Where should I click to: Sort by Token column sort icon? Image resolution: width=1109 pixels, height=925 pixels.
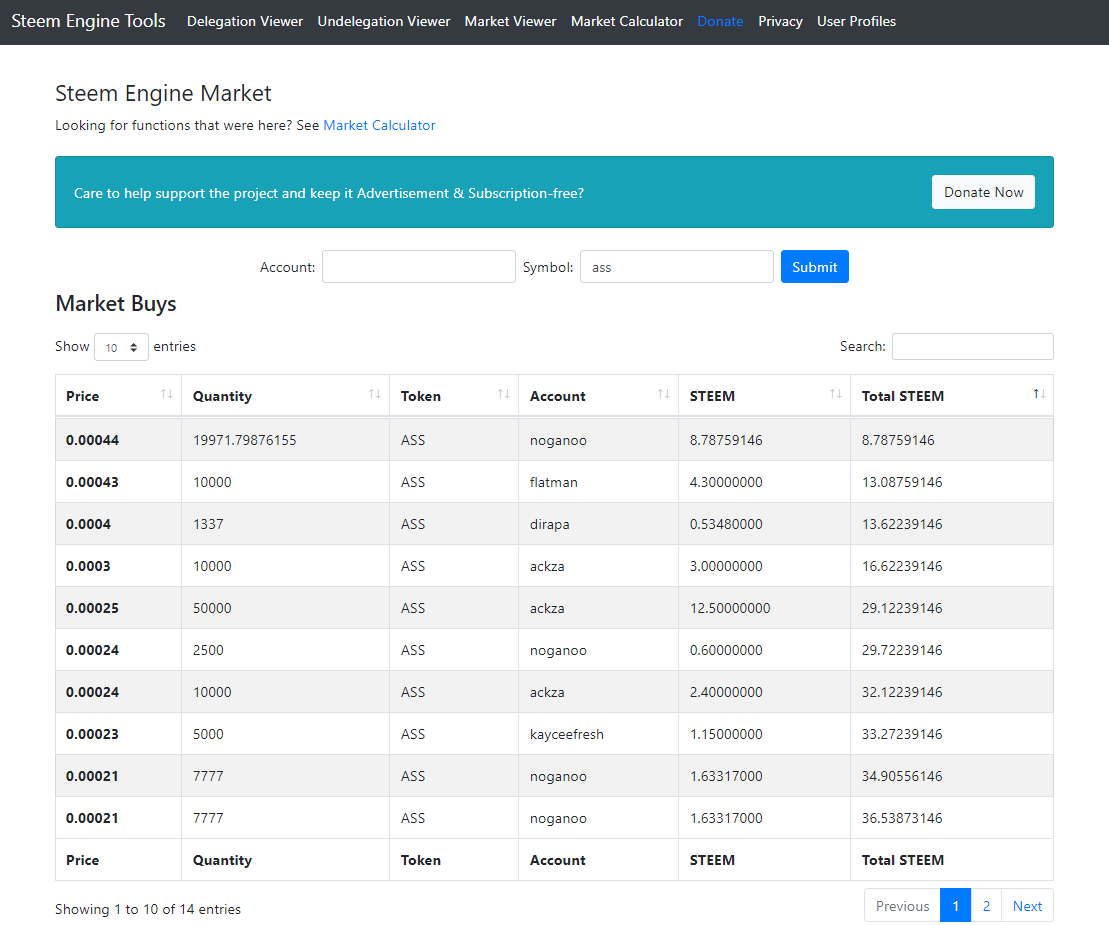click(504, 394)
